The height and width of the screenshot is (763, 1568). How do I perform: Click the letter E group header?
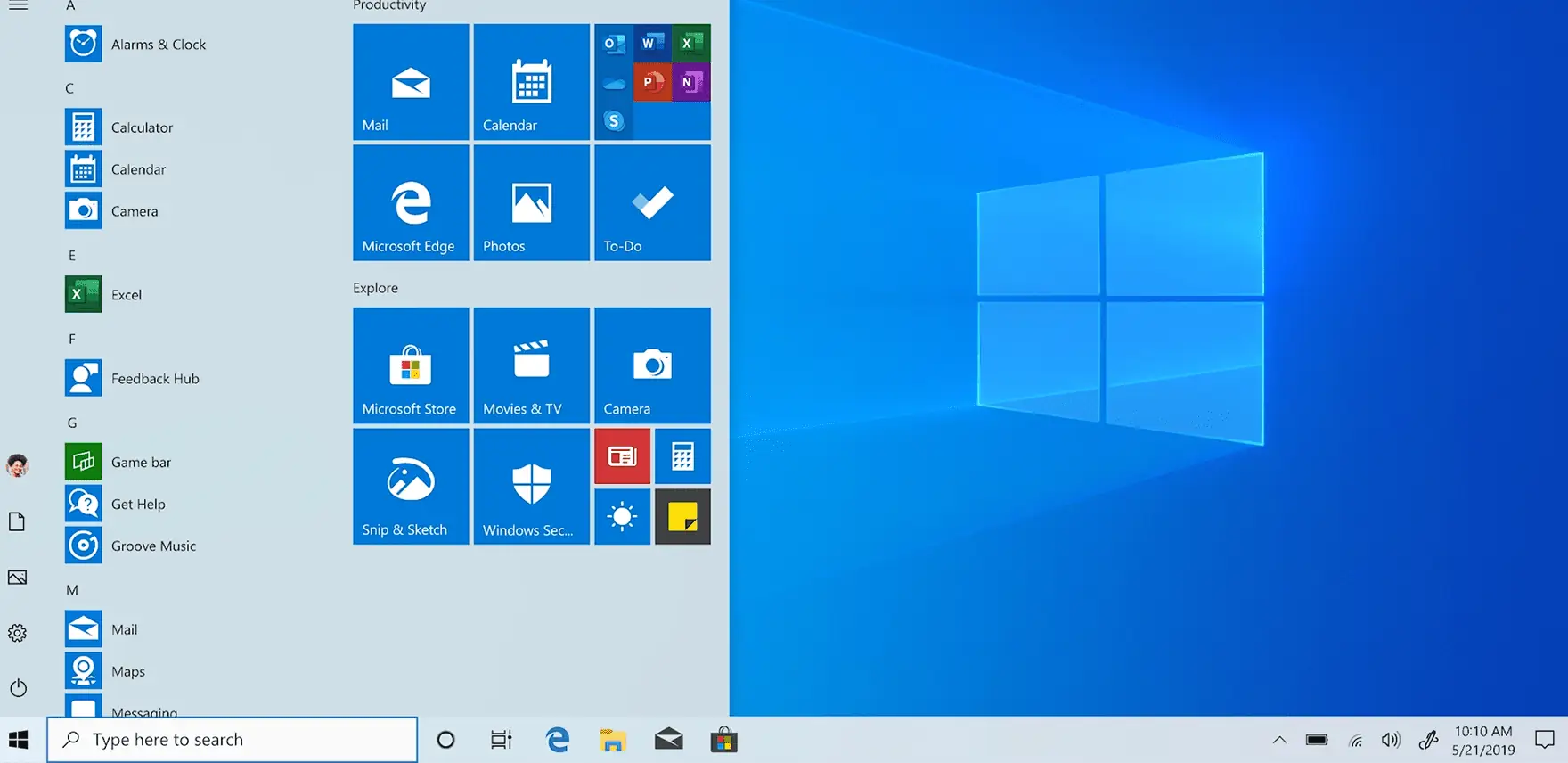(72, 256)
